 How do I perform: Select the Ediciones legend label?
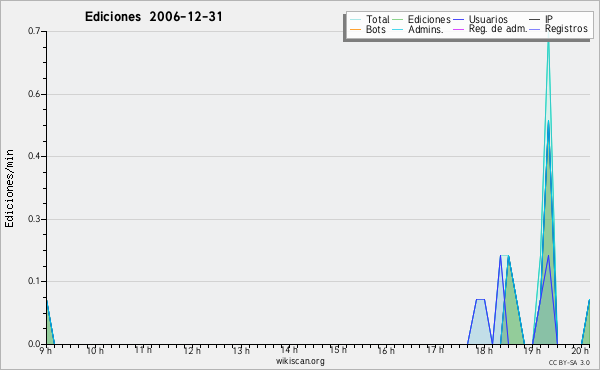(x=429, y=19)
